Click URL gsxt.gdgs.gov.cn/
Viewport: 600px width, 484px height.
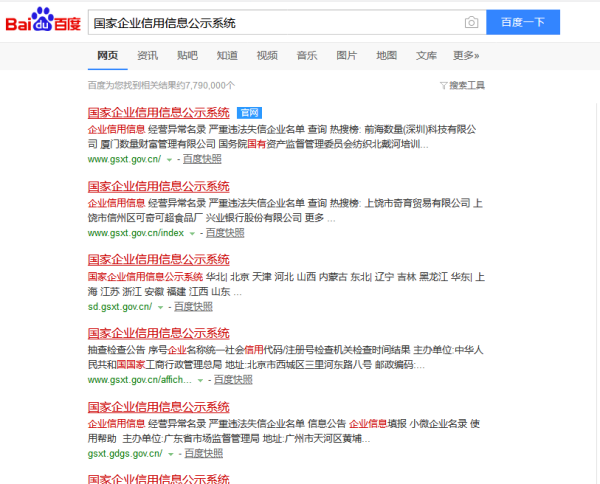click(x=125, y=453)
